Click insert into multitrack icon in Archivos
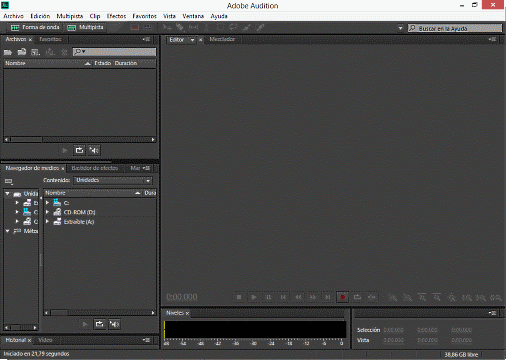 click(x=50, y=52)
